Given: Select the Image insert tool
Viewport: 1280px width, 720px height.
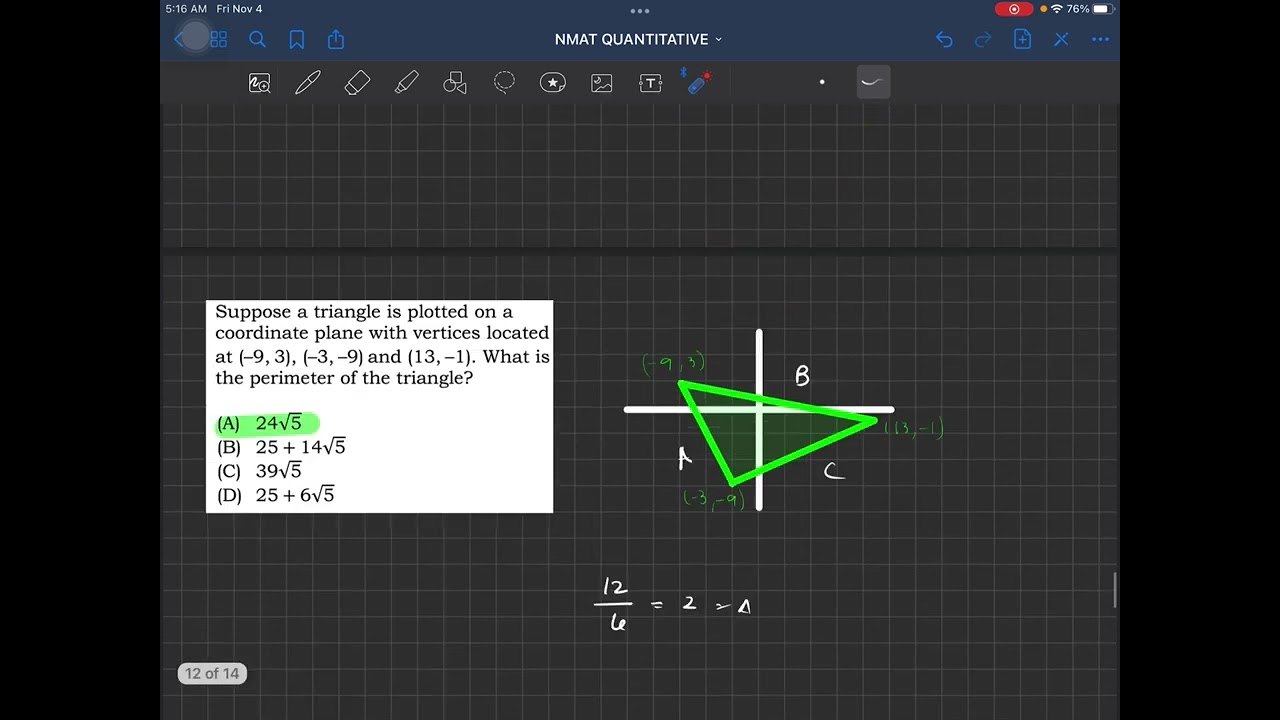Looking at the screenshot, I should (602, 83).
